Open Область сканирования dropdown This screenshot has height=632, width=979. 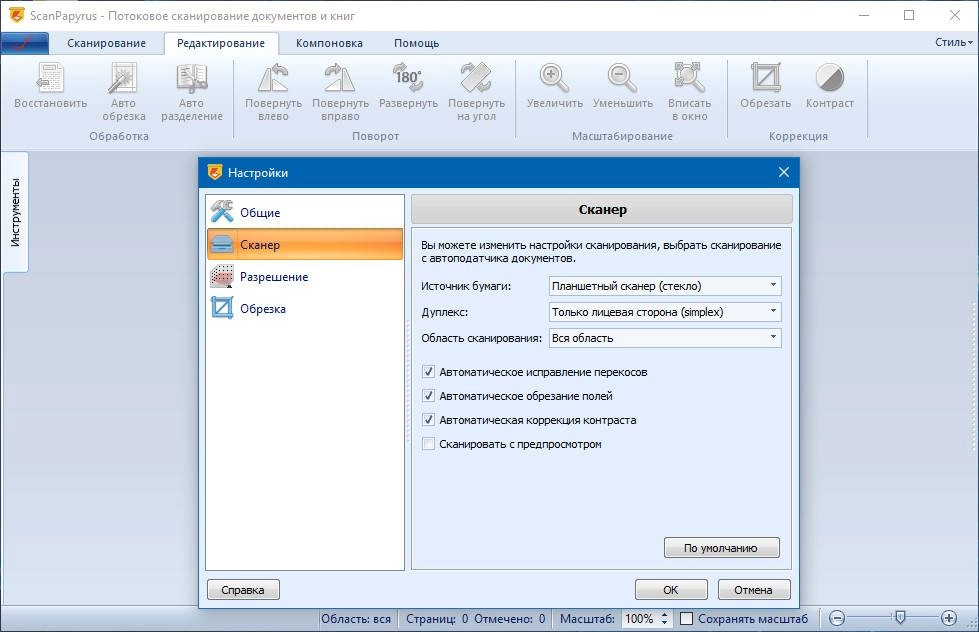(665, 338)
